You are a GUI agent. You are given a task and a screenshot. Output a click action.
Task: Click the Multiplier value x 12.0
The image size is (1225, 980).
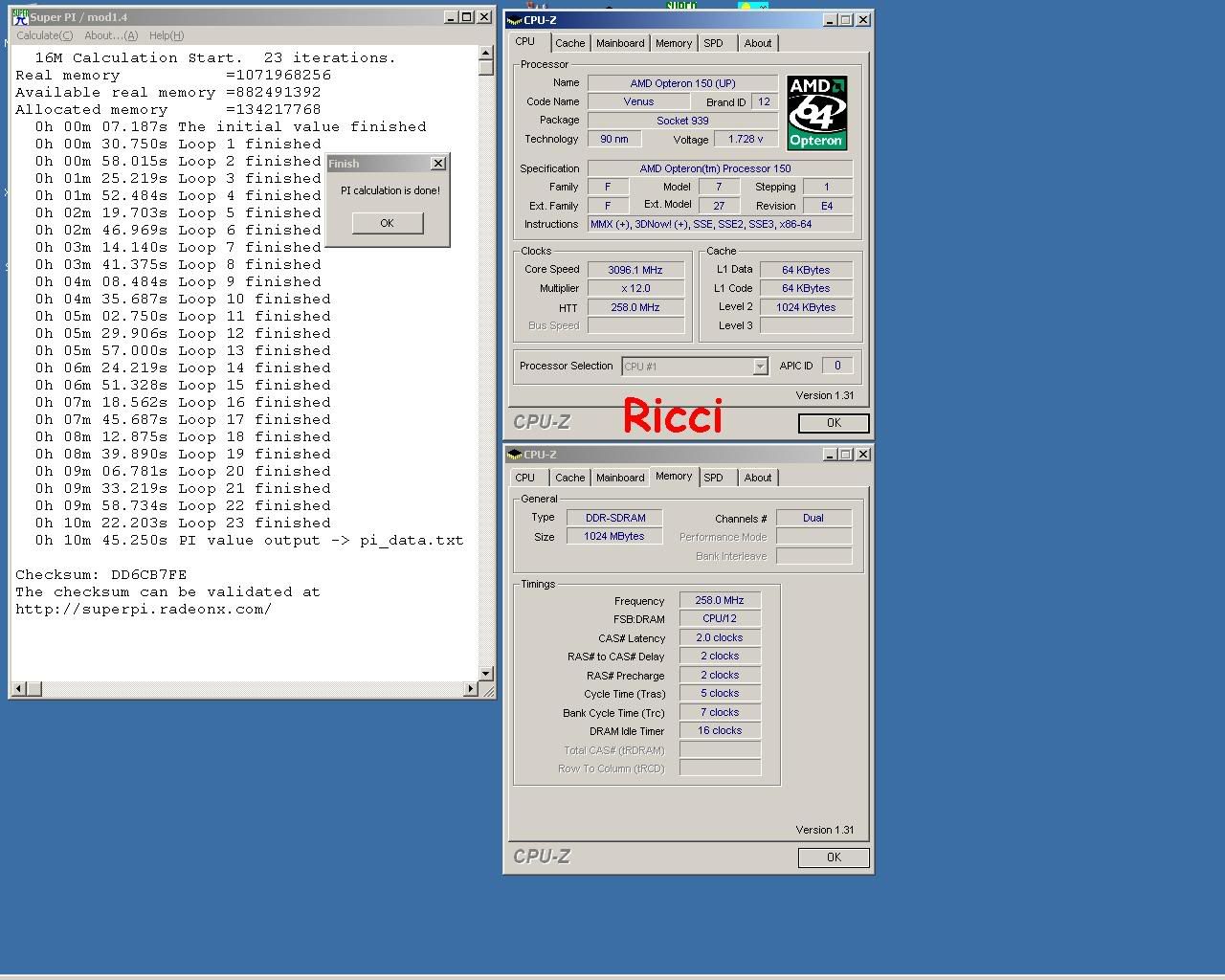click(x=635, y=288)
